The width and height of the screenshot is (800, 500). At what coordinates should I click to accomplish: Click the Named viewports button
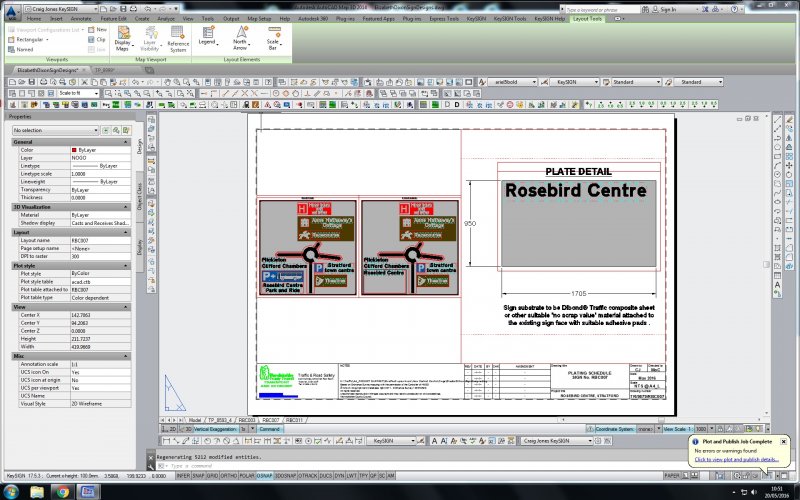[20, 49]
